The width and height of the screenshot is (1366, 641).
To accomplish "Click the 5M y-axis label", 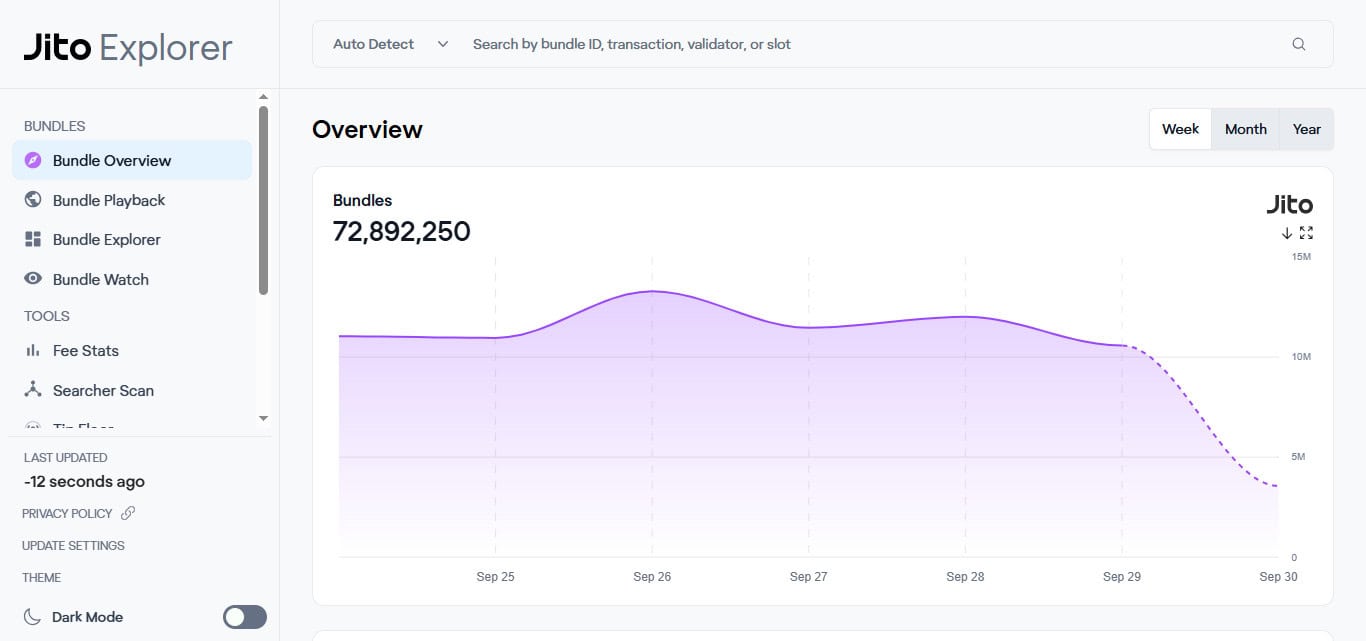I will pos(1298,457).
